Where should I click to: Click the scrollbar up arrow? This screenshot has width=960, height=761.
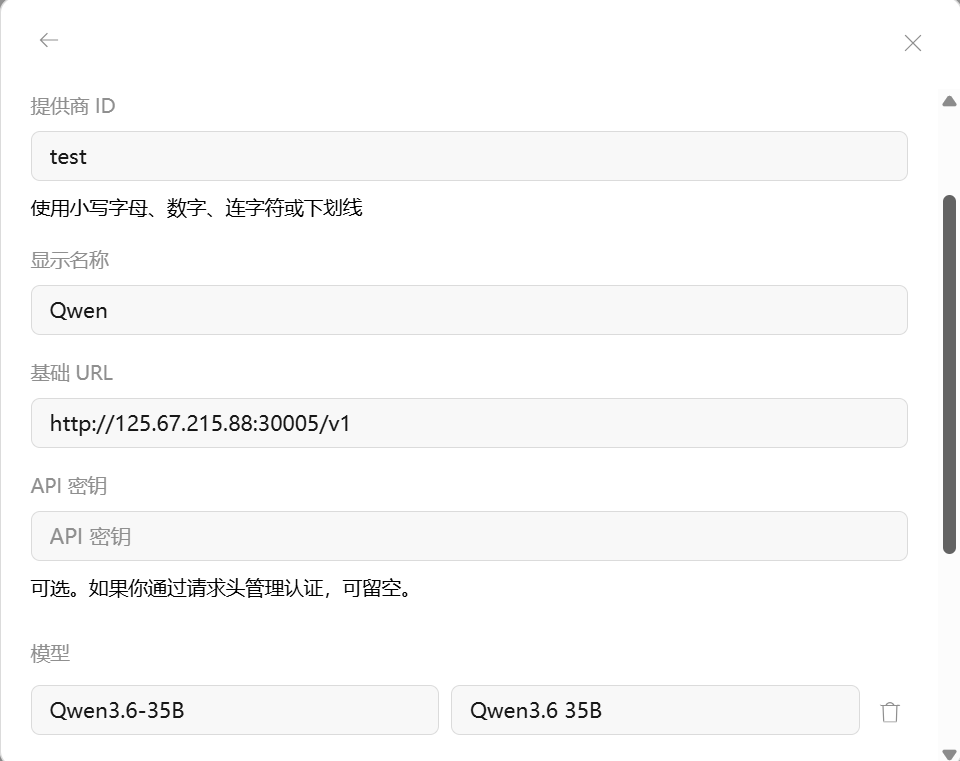[x=950, y=101]
